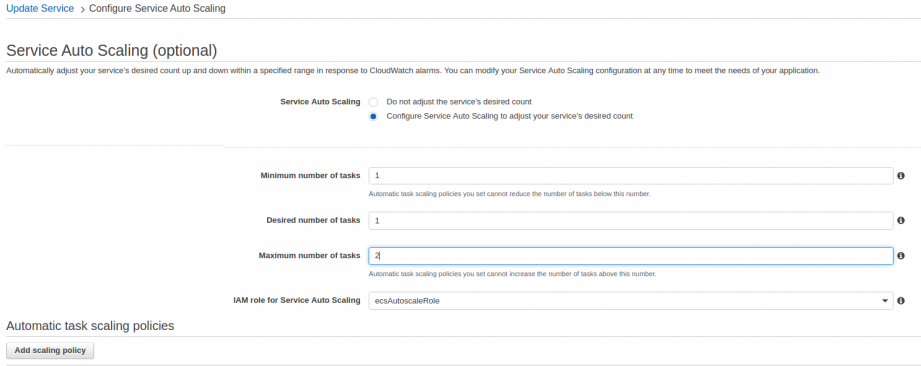Open the IAM role for Service Auto Scaling dropdown
This screenshot has height=366, width=921.
(x=631, y=300)
